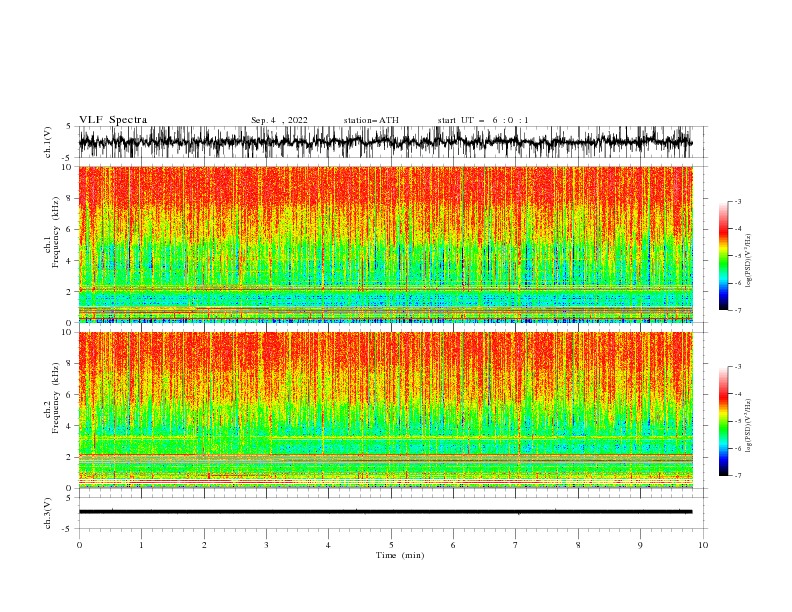Click the "ch.1(V)" waveform axis label

[x=48, y=142]
